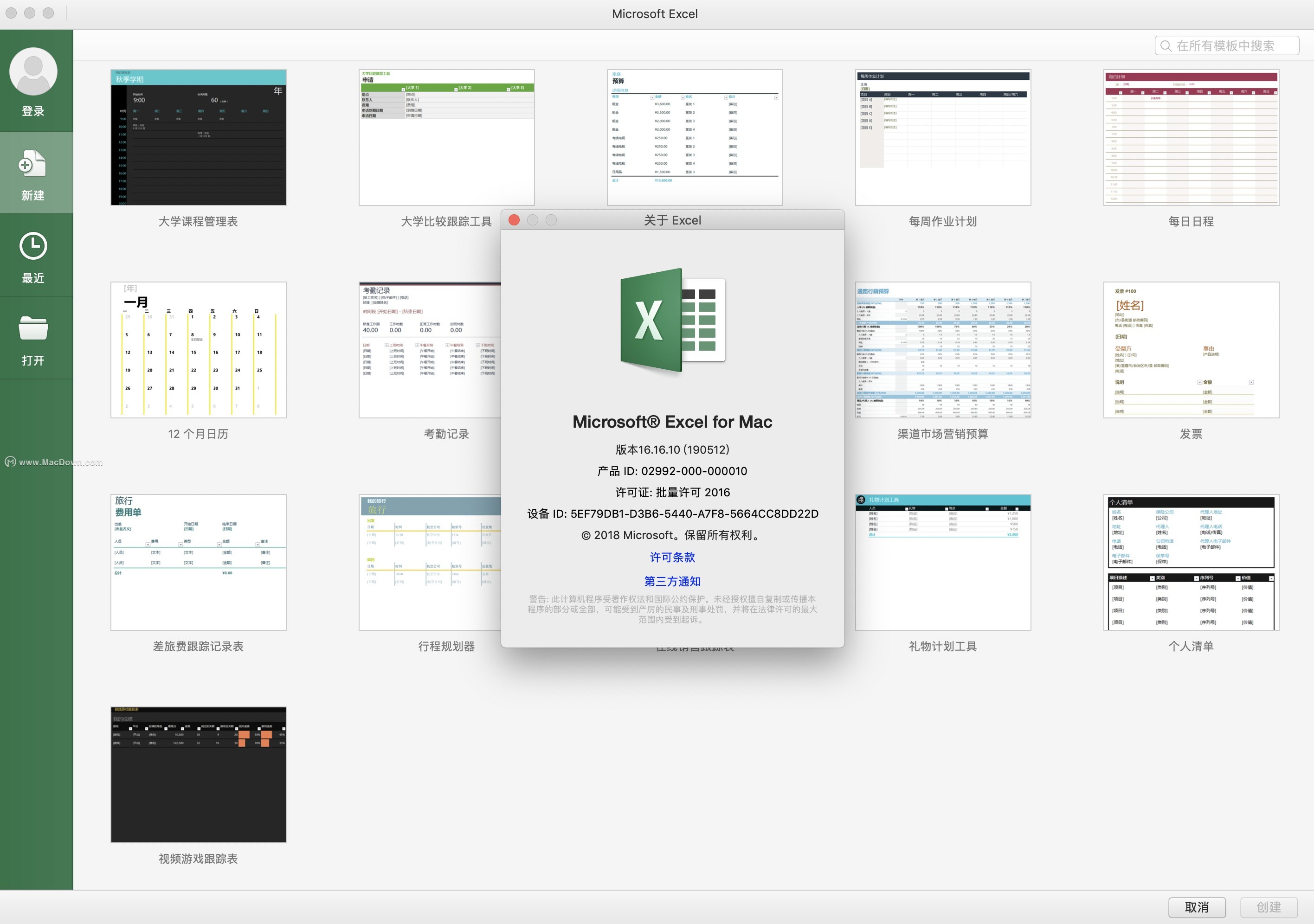The height and width of the screenshot is (924, 1314).
Task: Select 考勤记录 template thumbnail
Action: click(430, 350)
